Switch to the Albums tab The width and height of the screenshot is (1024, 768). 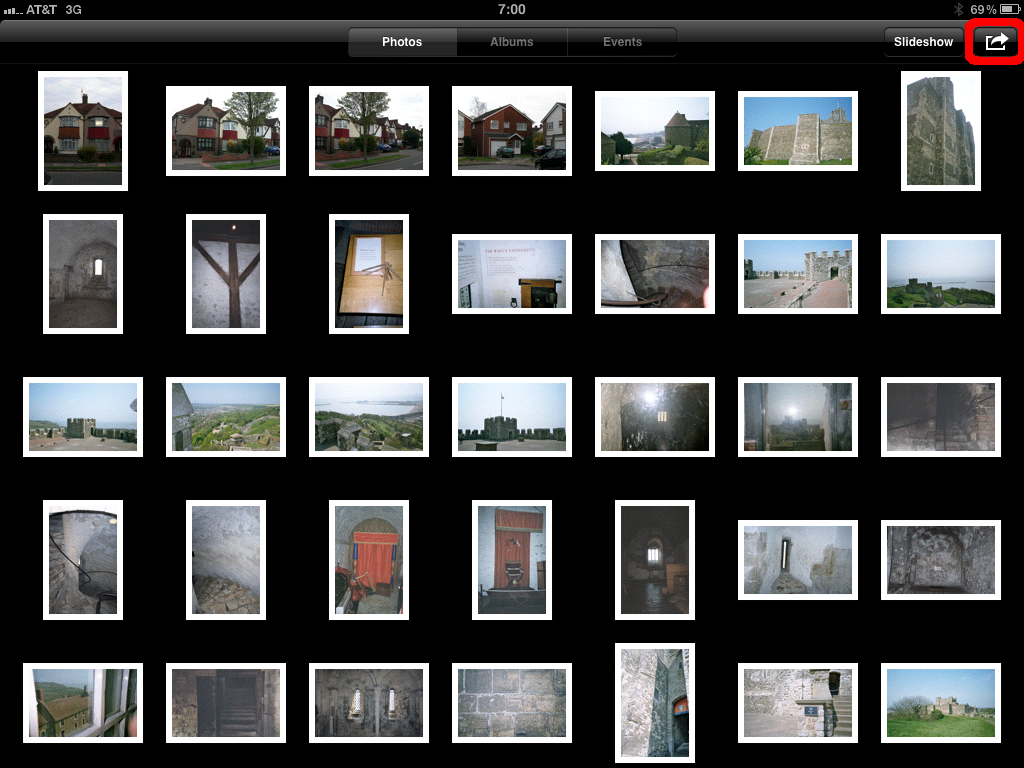511,42
